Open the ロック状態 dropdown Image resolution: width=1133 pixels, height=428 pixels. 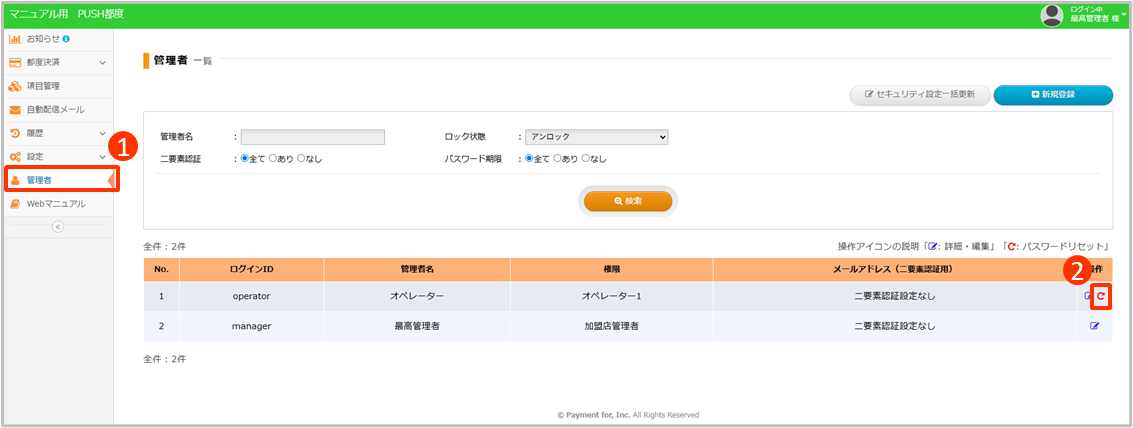[596, 137]
